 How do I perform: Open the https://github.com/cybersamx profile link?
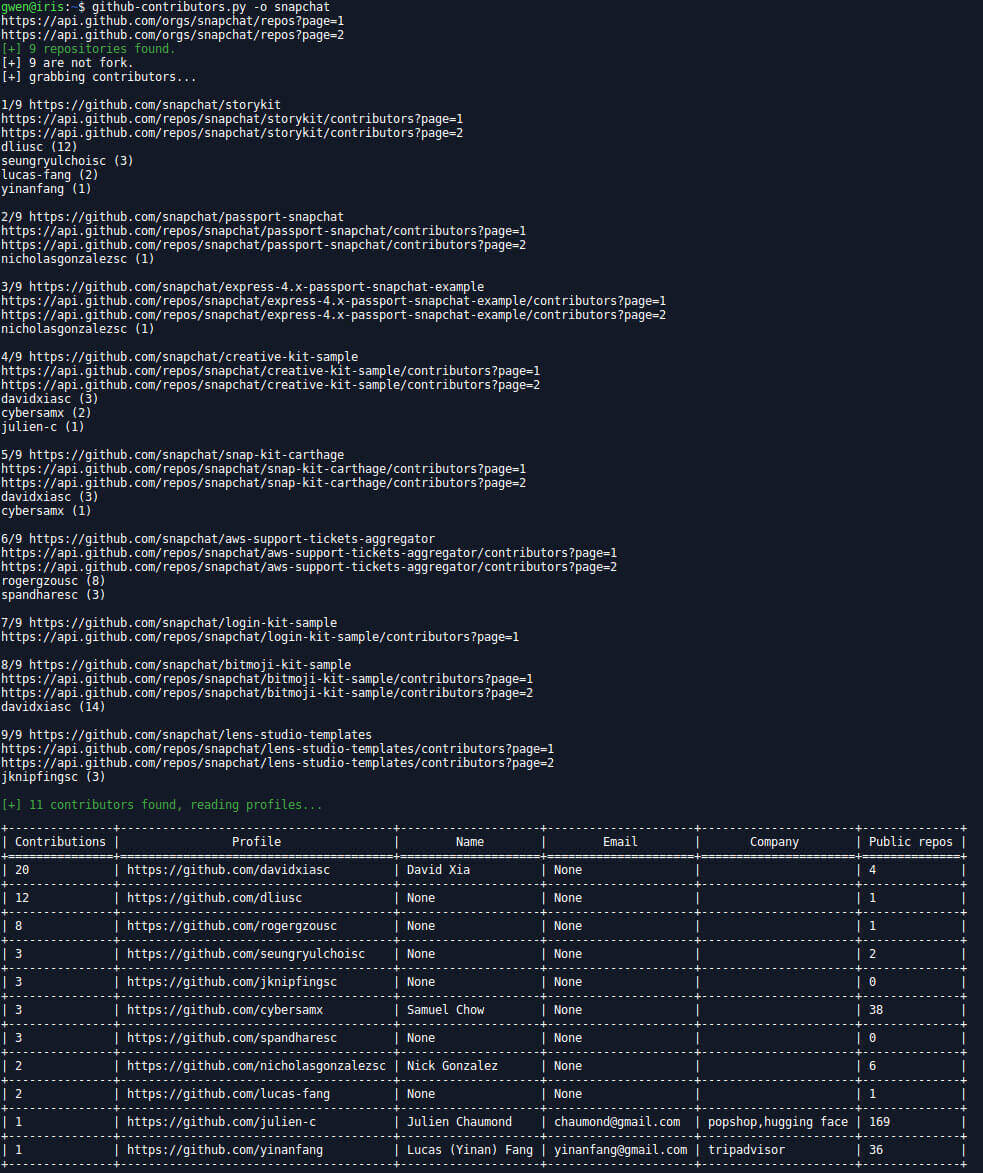point(225,1010)
